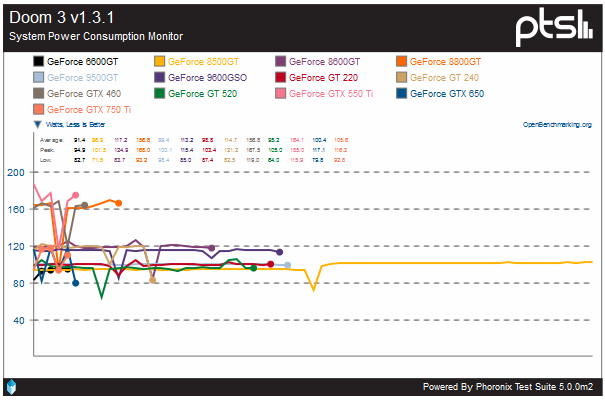605x400 pixels.
Task: Select the GeForce 8600GT legend label
Action: point(324,62)
